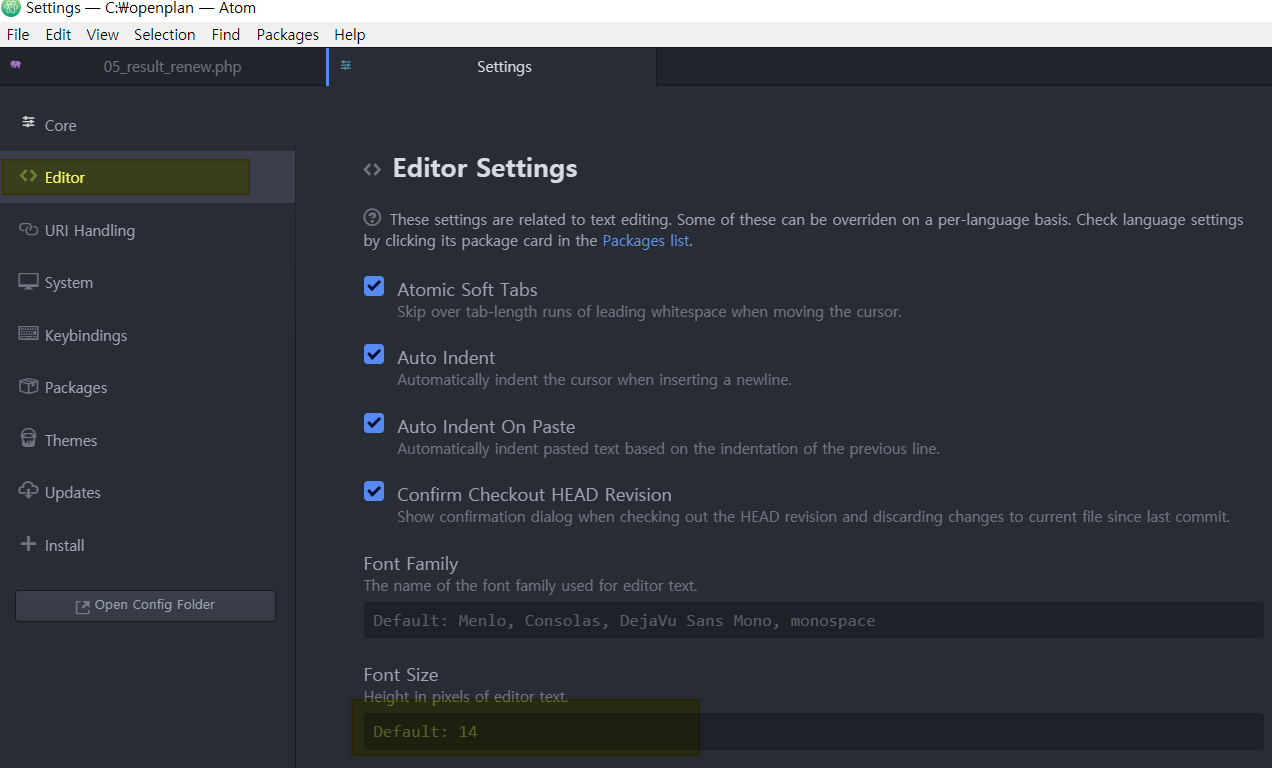
Task: Click the Open Config Folder button
Action: [x=145, y=606]
